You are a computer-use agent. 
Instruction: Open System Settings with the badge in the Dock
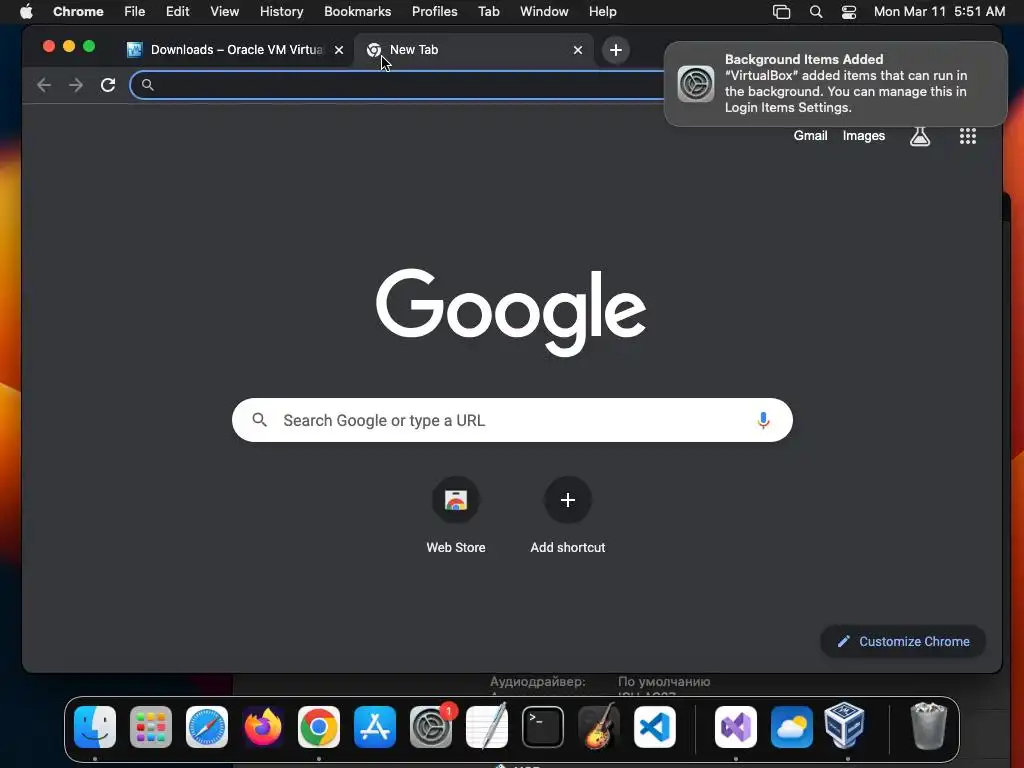pos(431,727)
